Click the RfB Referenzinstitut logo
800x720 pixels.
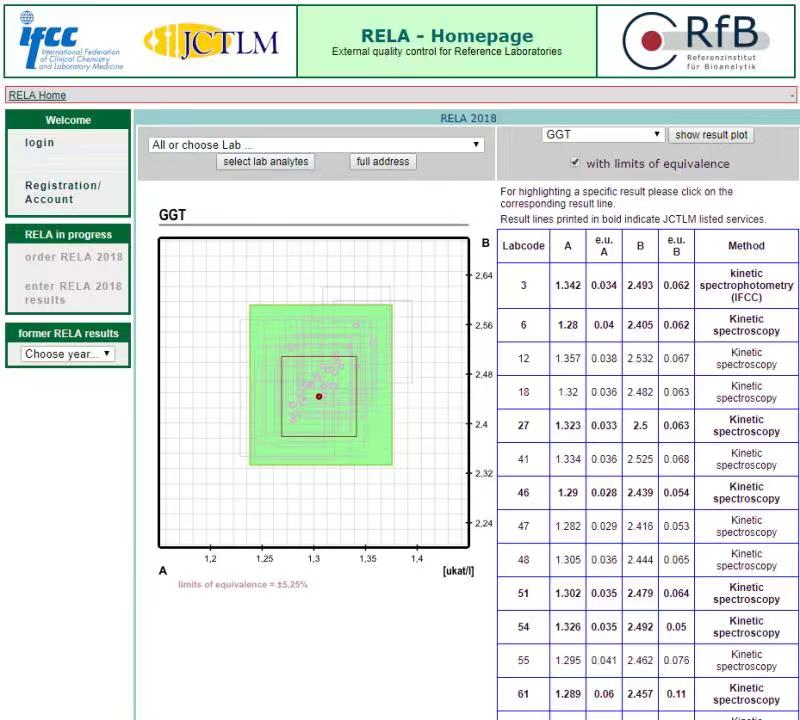697,41
